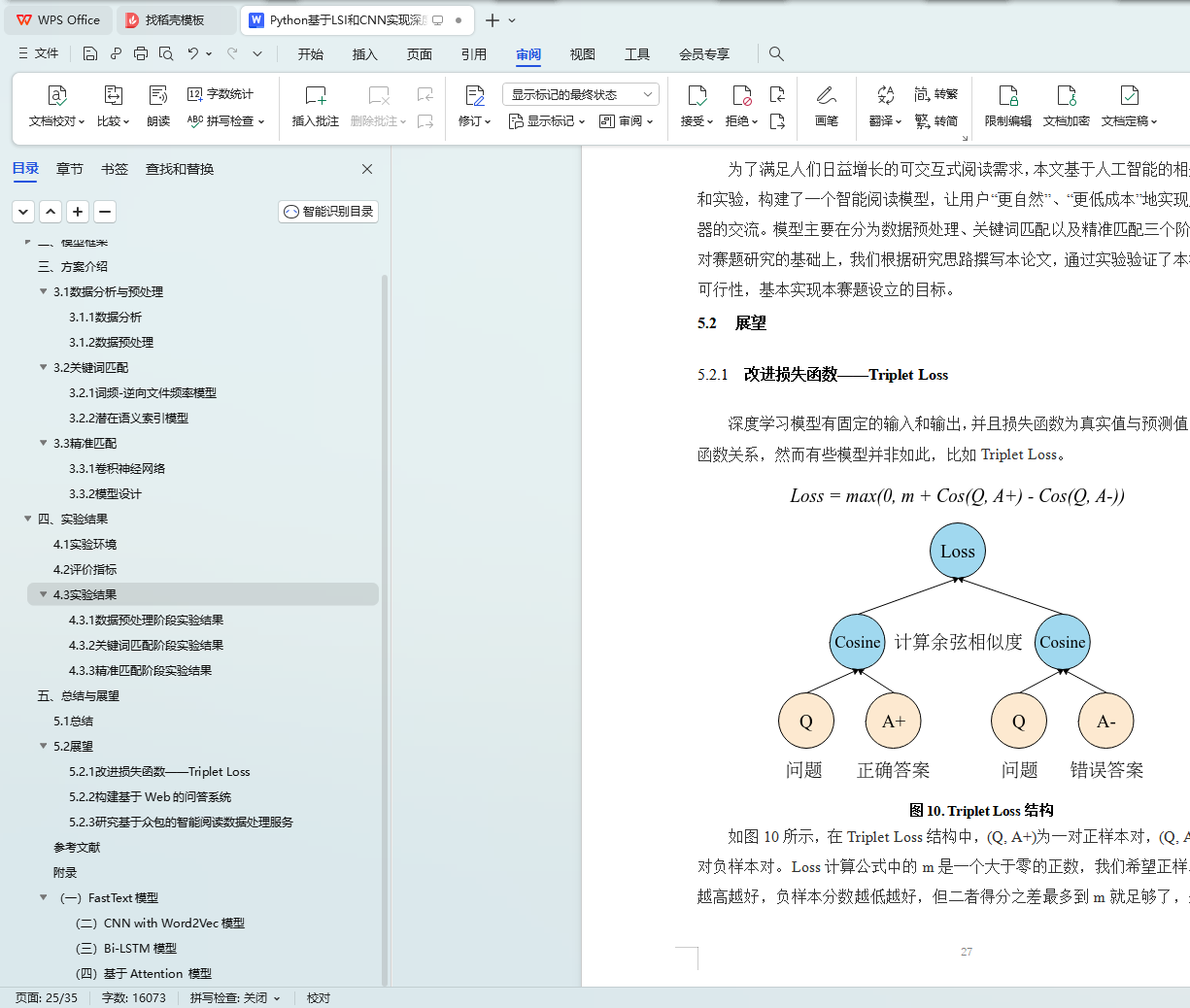Jump to 5.2.1改进损失函数 heading in outline

[159, 771]
